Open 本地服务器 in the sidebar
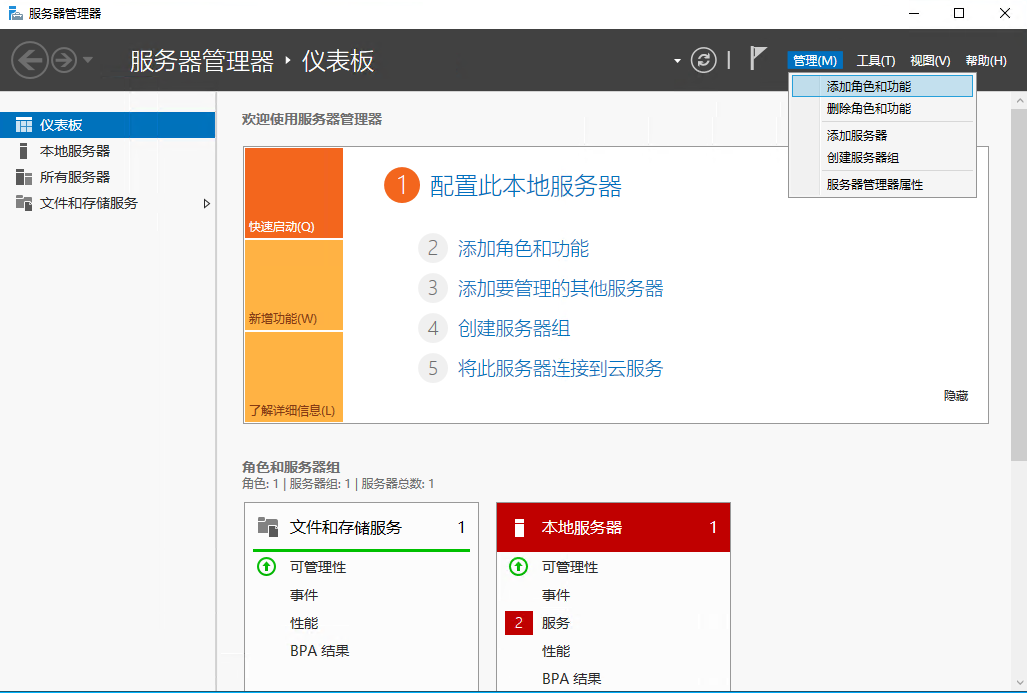 pyautogui.click(x=75, y=151)
